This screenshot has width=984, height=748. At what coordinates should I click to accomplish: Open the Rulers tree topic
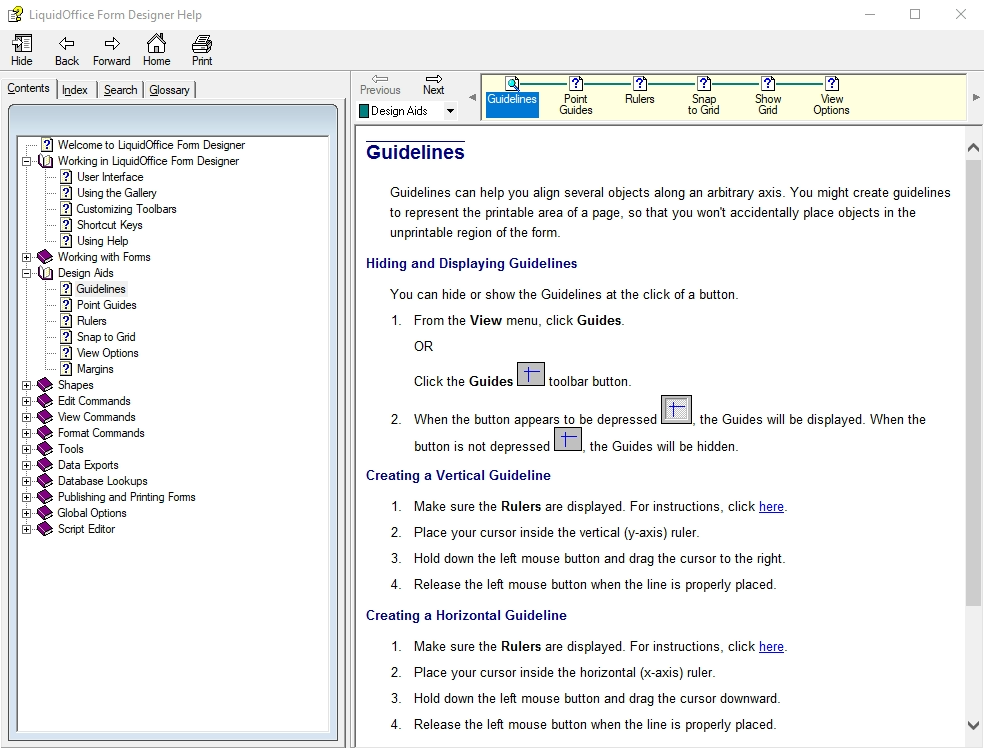(92, 321)
